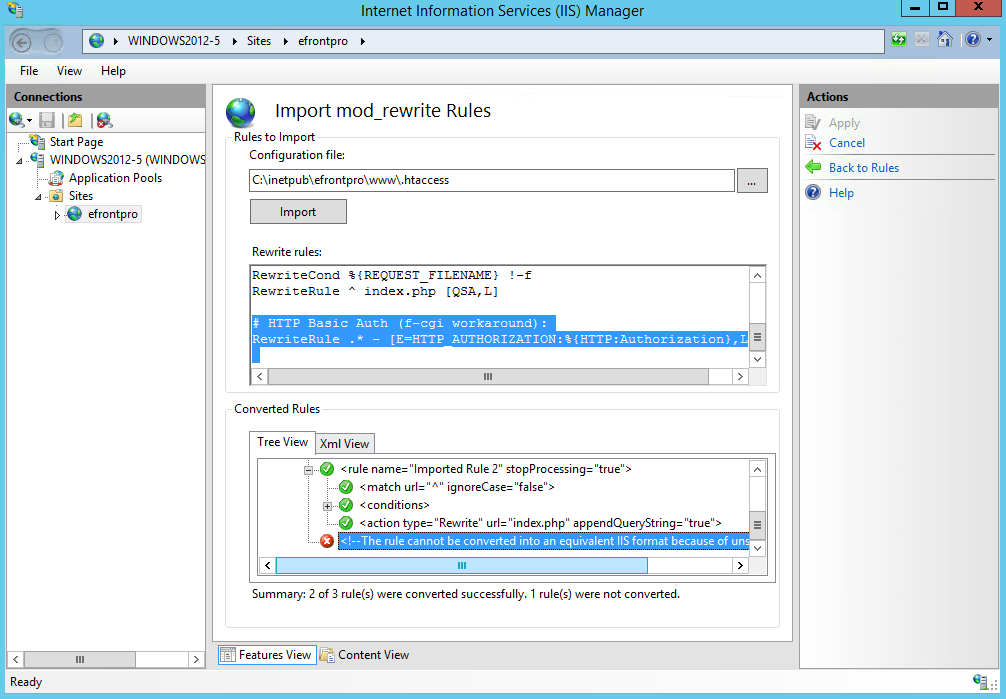Select the Start Page tree item

[76, 141]
